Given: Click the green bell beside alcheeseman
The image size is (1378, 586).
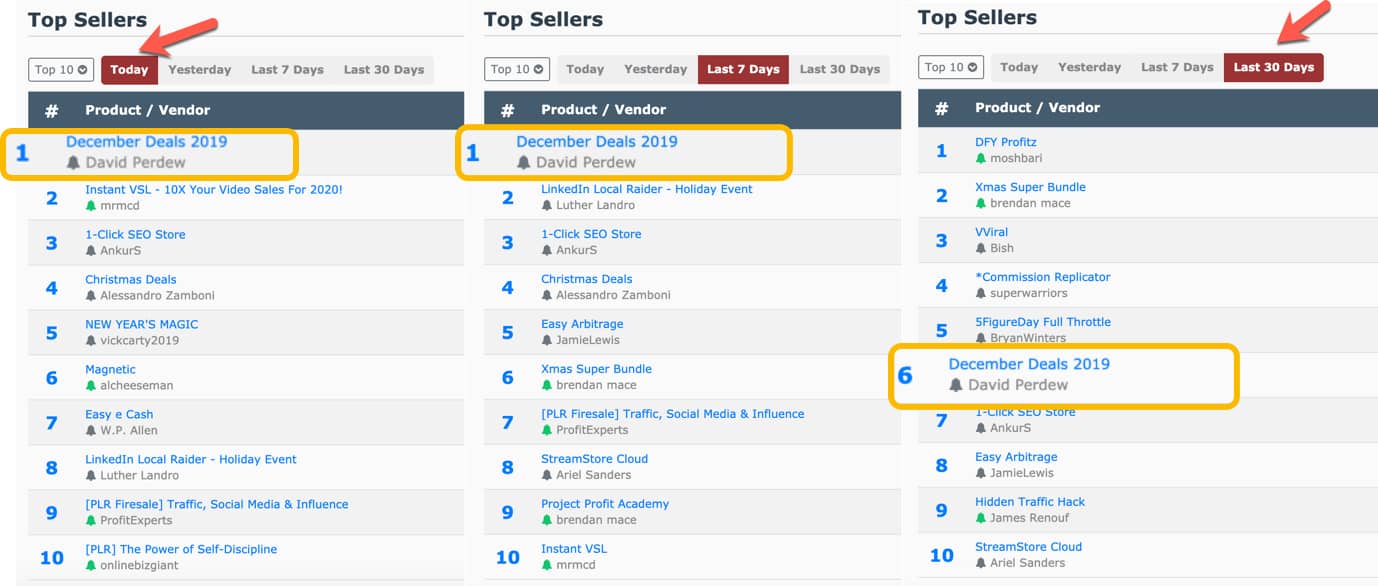Looking at the screenshot, I should (91, 386).
